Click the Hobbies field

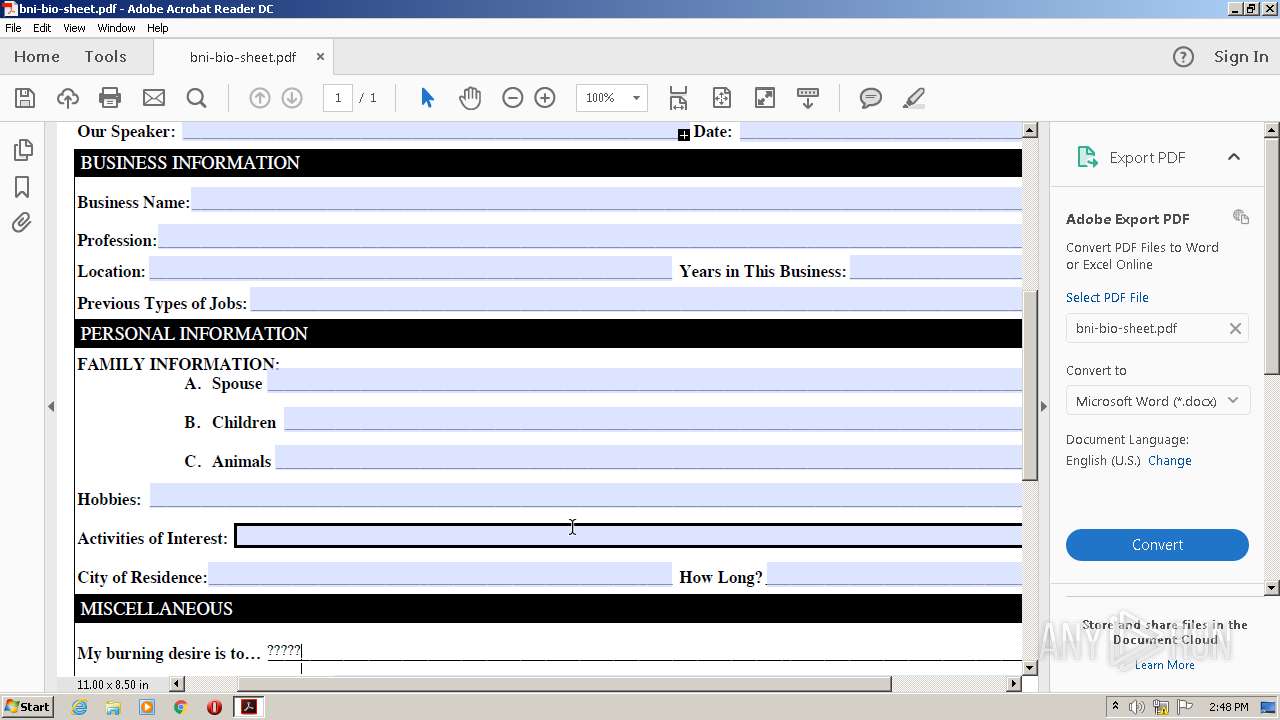click(586, 496)
